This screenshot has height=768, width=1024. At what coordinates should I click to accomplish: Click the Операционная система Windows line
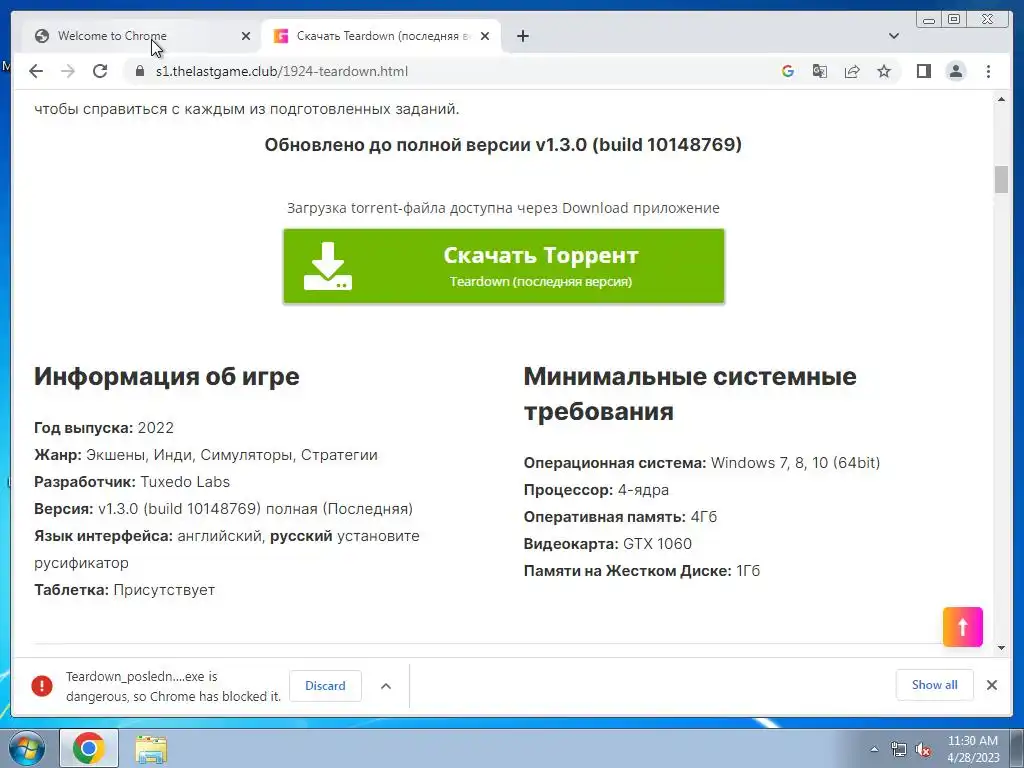[702, 463]
